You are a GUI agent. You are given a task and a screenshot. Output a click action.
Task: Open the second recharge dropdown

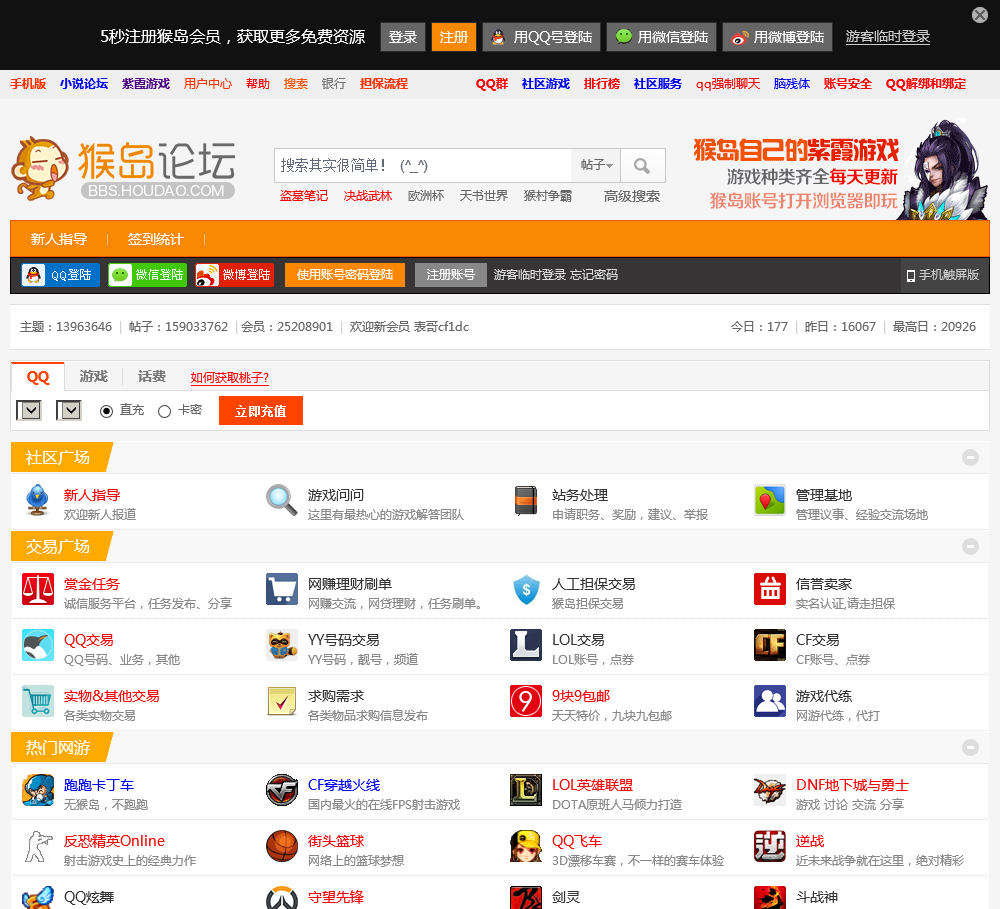(69, 410)
